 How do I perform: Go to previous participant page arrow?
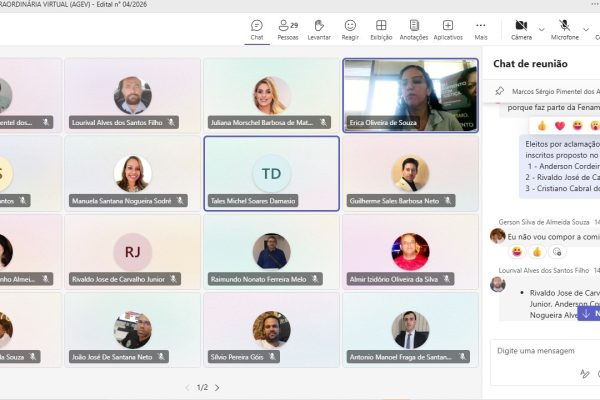(187, 388)
